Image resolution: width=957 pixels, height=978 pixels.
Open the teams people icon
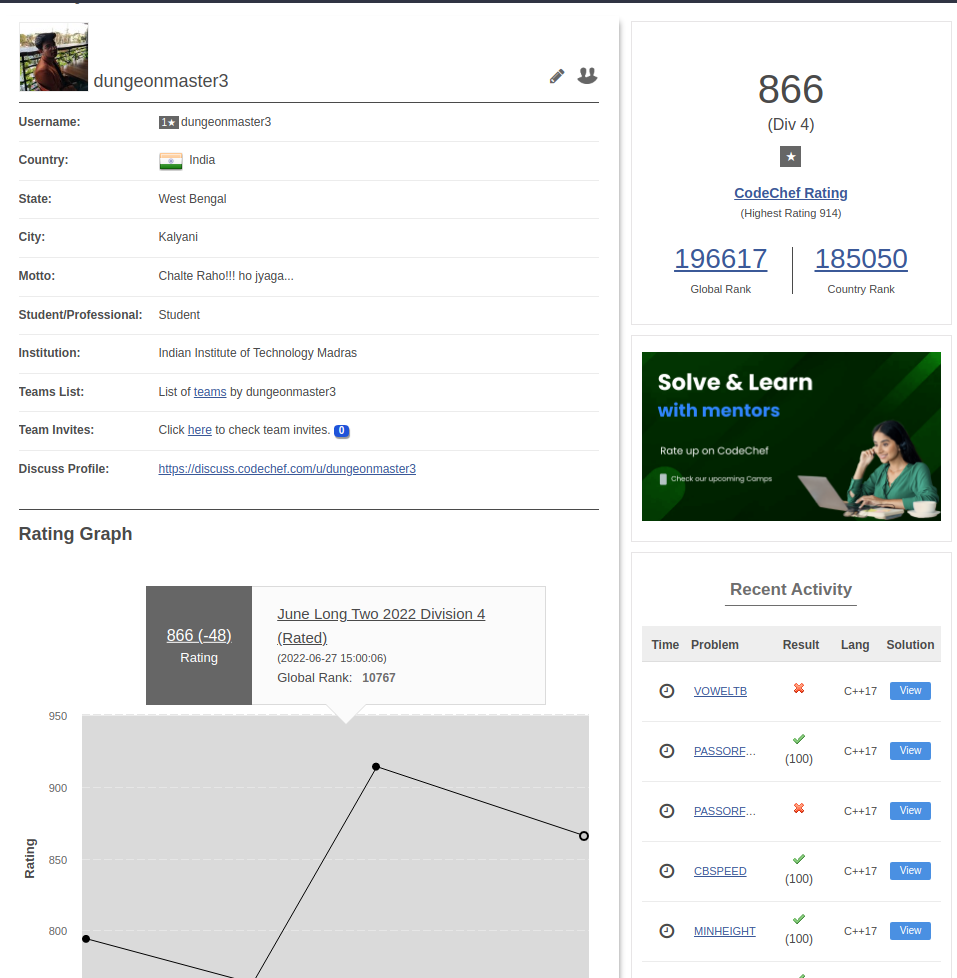(x=587, y=75)
